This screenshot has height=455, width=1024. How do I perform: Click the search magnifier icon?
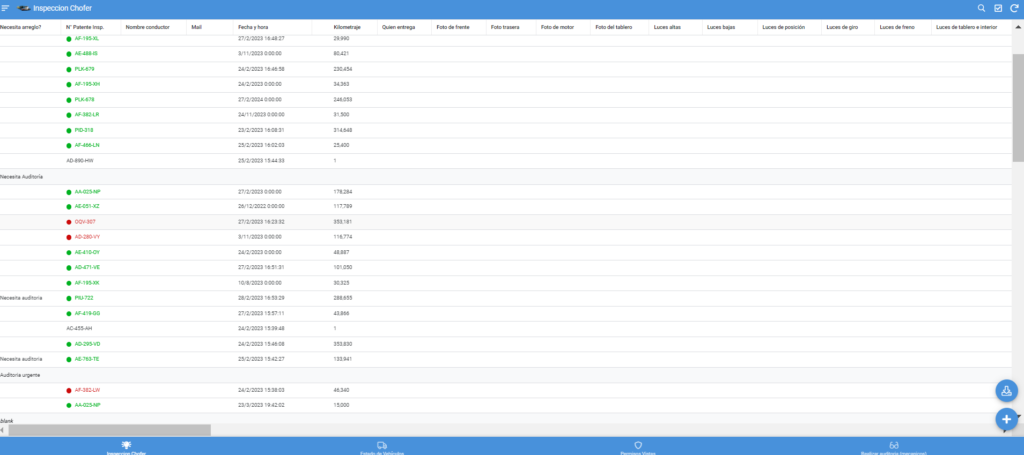pyautogui.click(x=981, y=8)
